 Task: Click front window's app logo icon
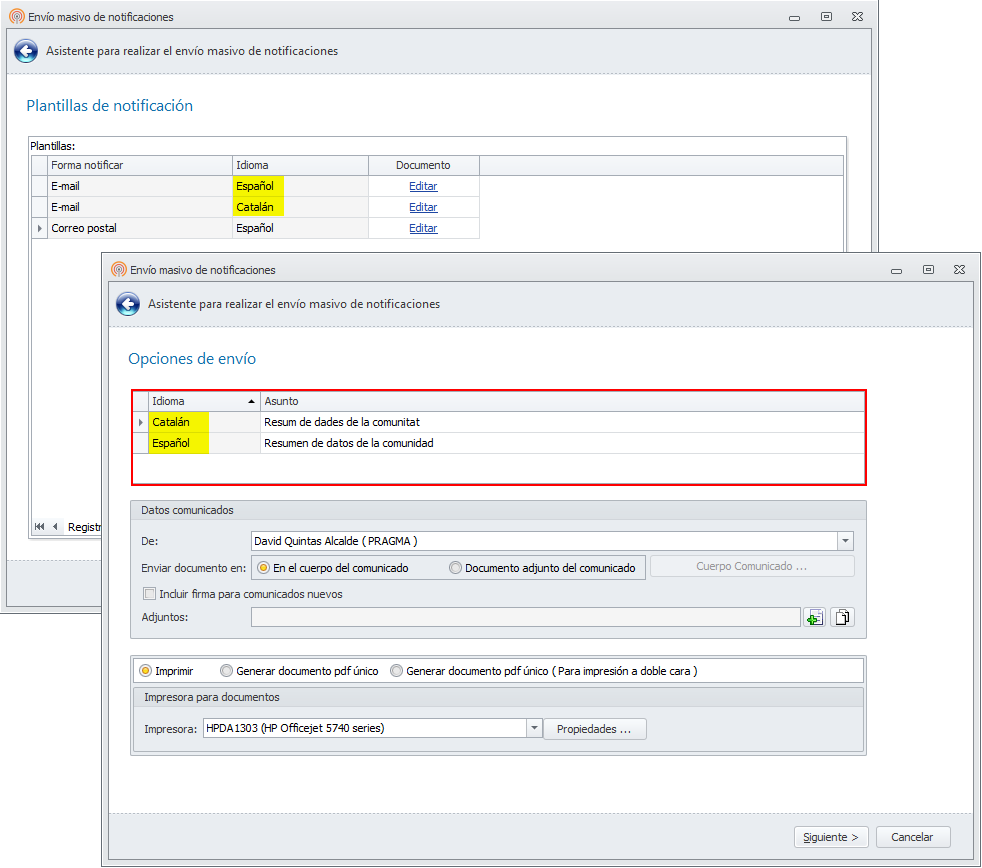(x=119, y=269)
